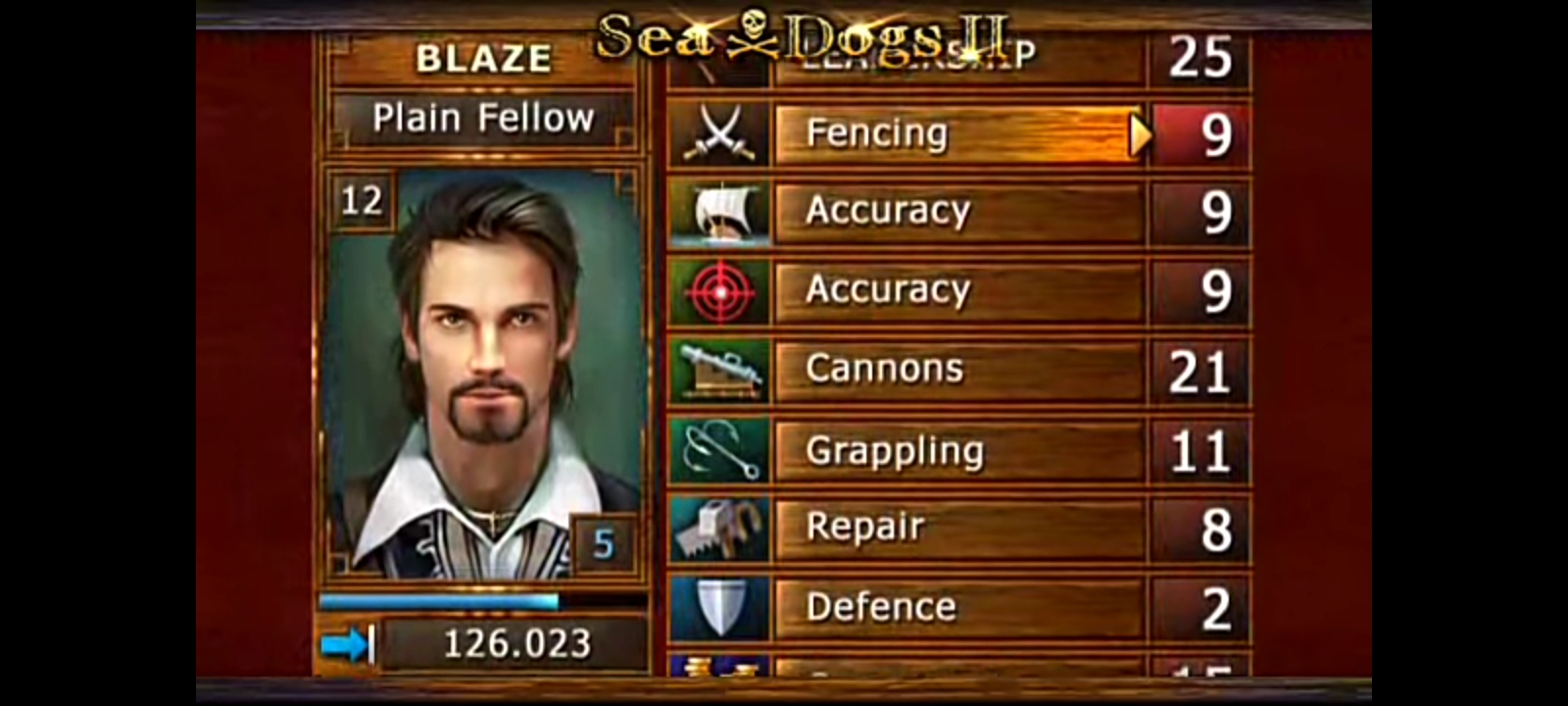Click Blaze's character portrait

(x=483, y=375)
